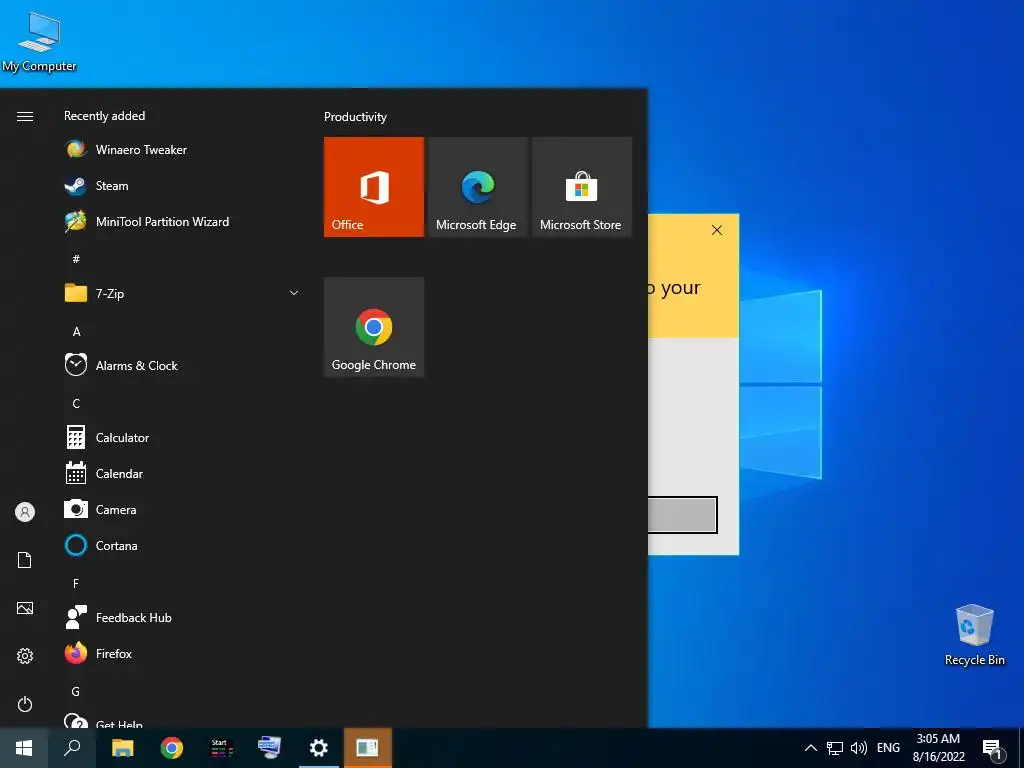Open Pictures from Start sidebar
The height and width of the screenshot is (768, 1024).
[x=25, y=608]
